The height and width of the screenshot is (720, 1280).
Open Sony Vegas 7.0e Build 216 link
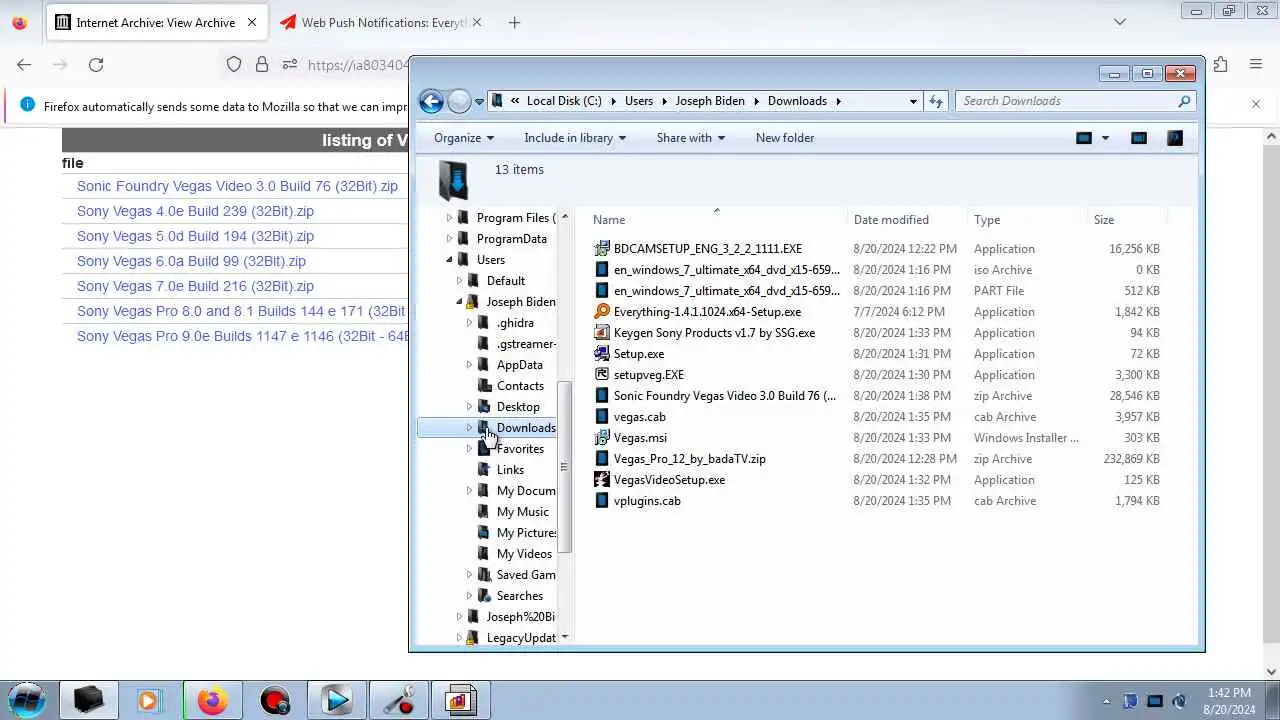click(195, 286)
